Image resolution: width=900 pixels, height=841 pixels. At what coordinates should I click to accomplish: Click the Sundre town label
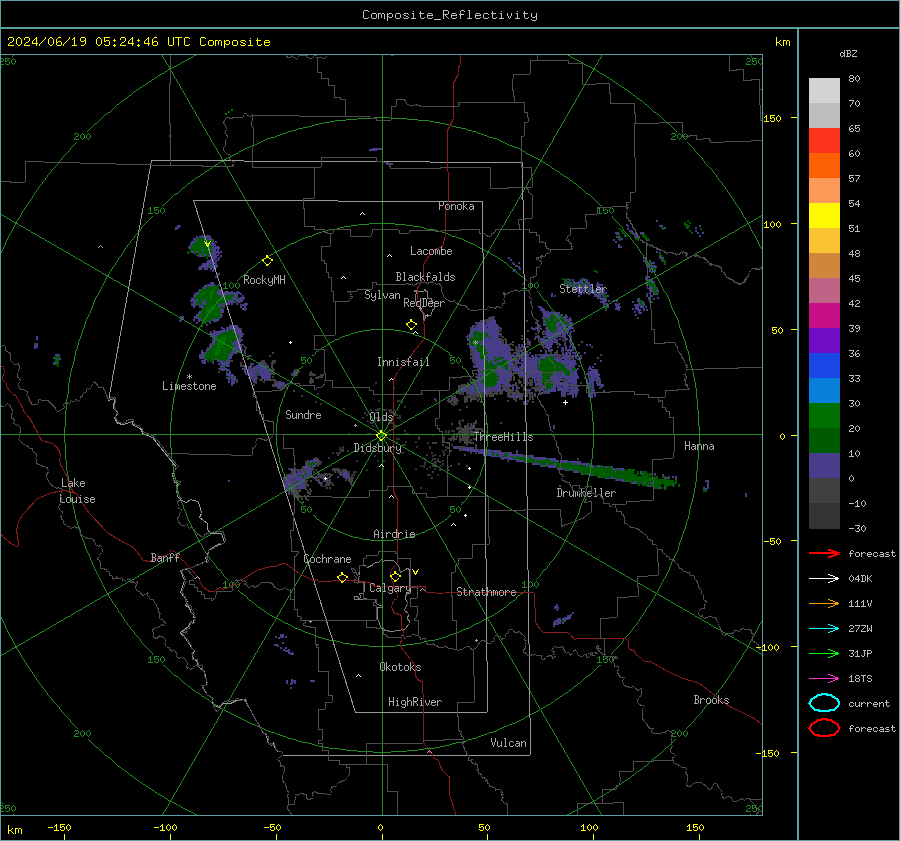tap(303, 414)
